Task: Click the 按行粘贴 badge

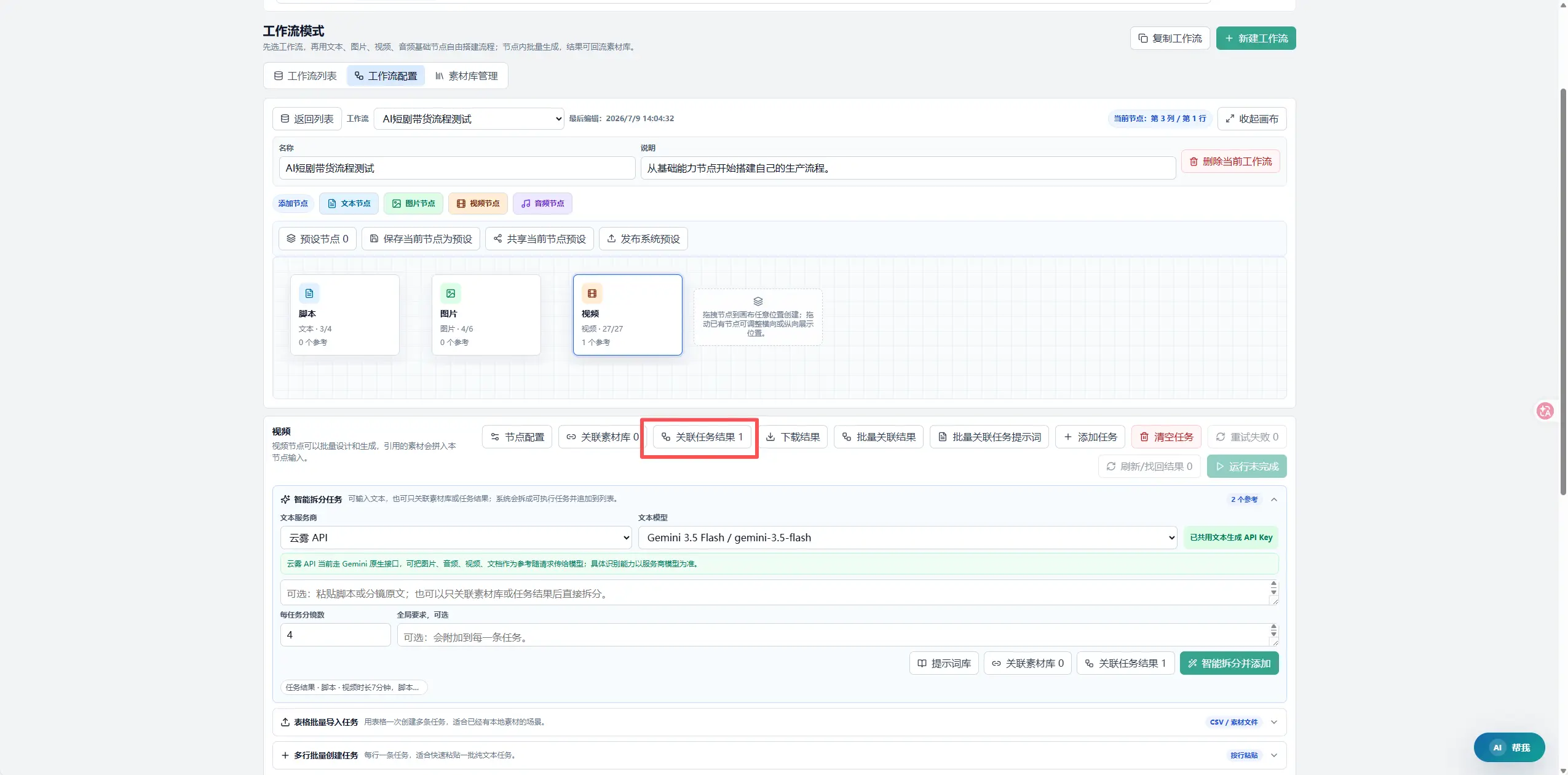Action: [x=1244, y=755]
